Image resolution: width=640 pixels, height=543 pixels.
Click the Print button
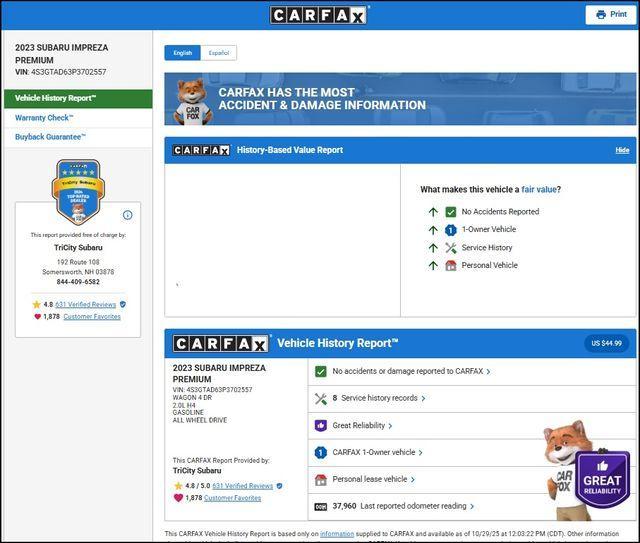click(x=611, y=14)
